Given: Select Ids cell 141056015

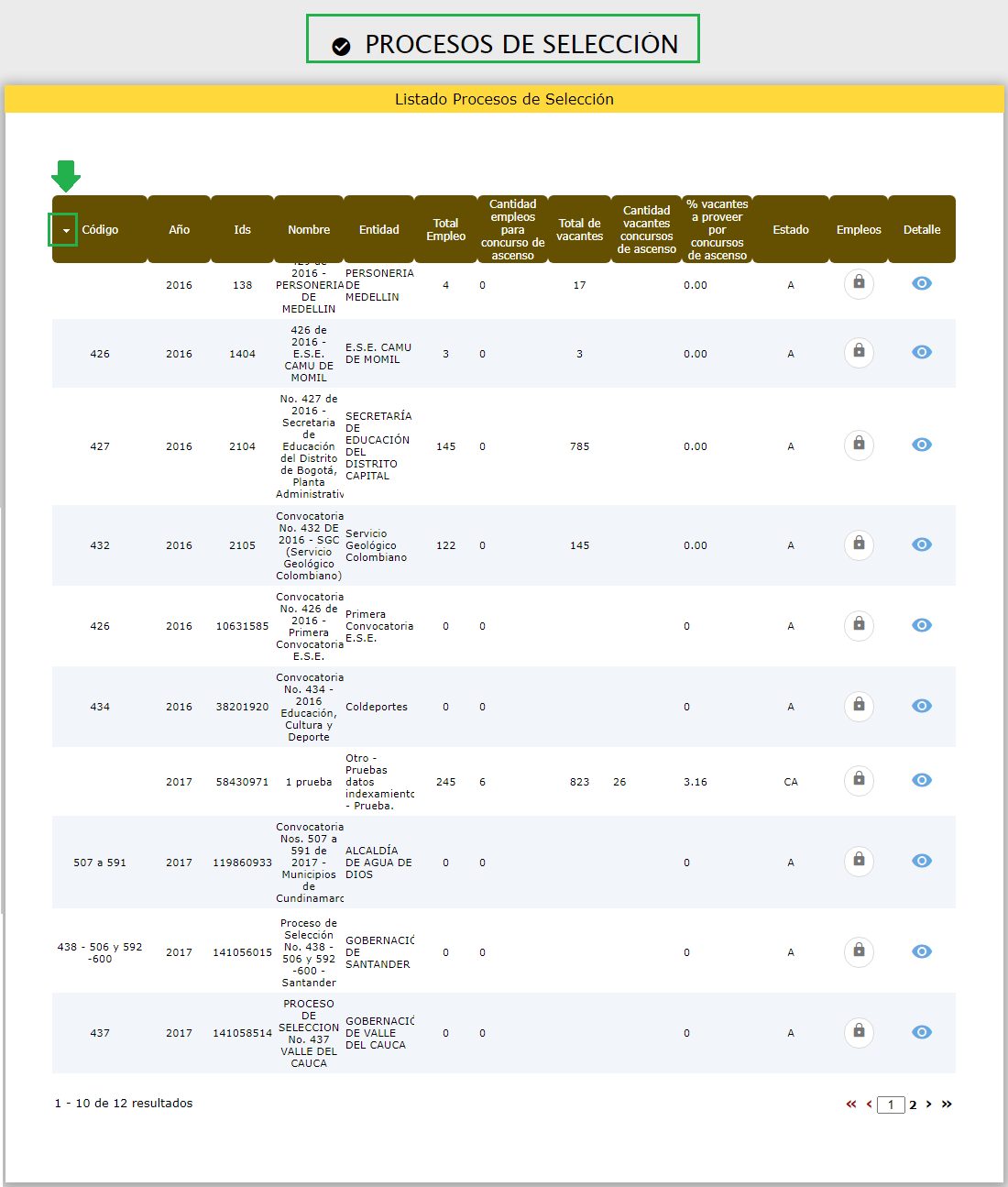Looking at the screenshot, I should [x=242, y=952].
